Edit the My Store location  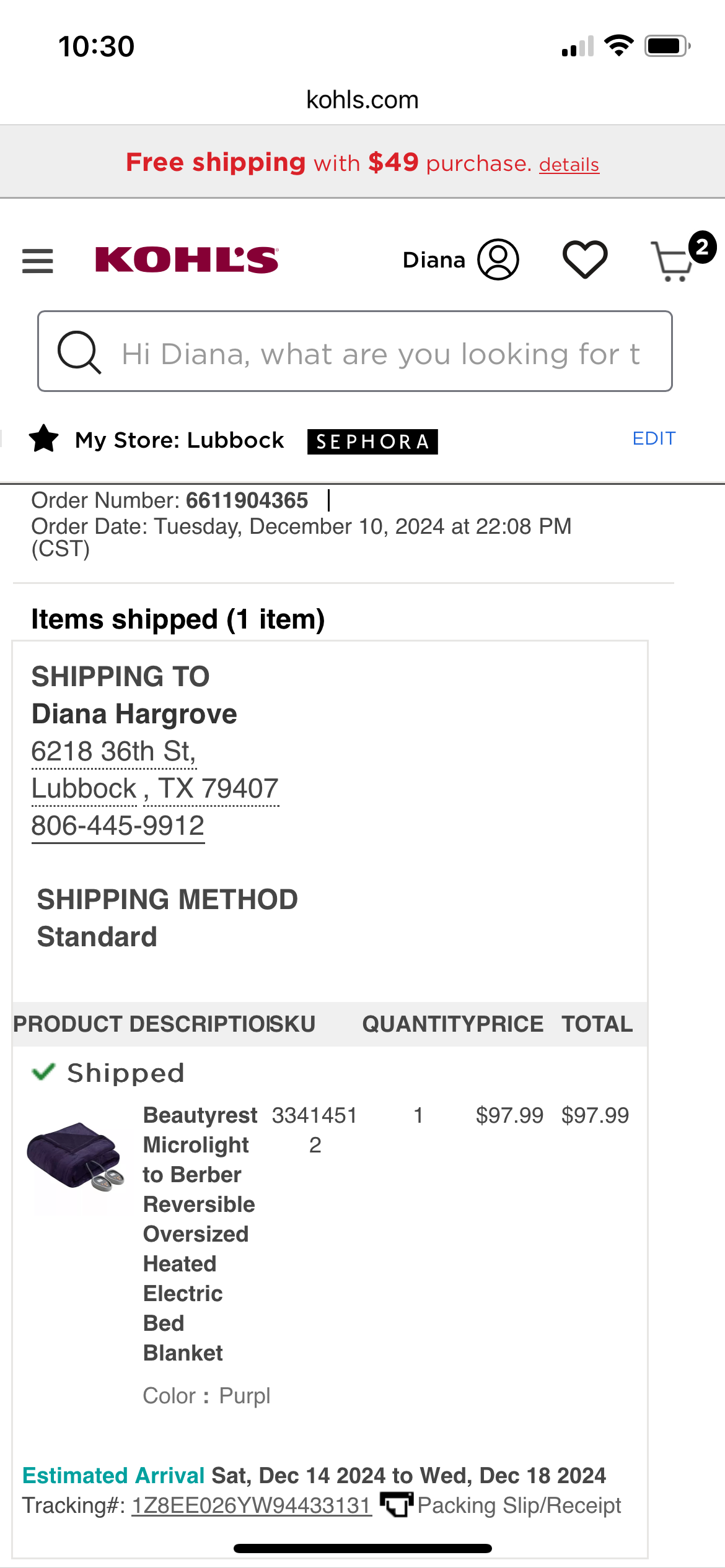click(x=654, y=438)
